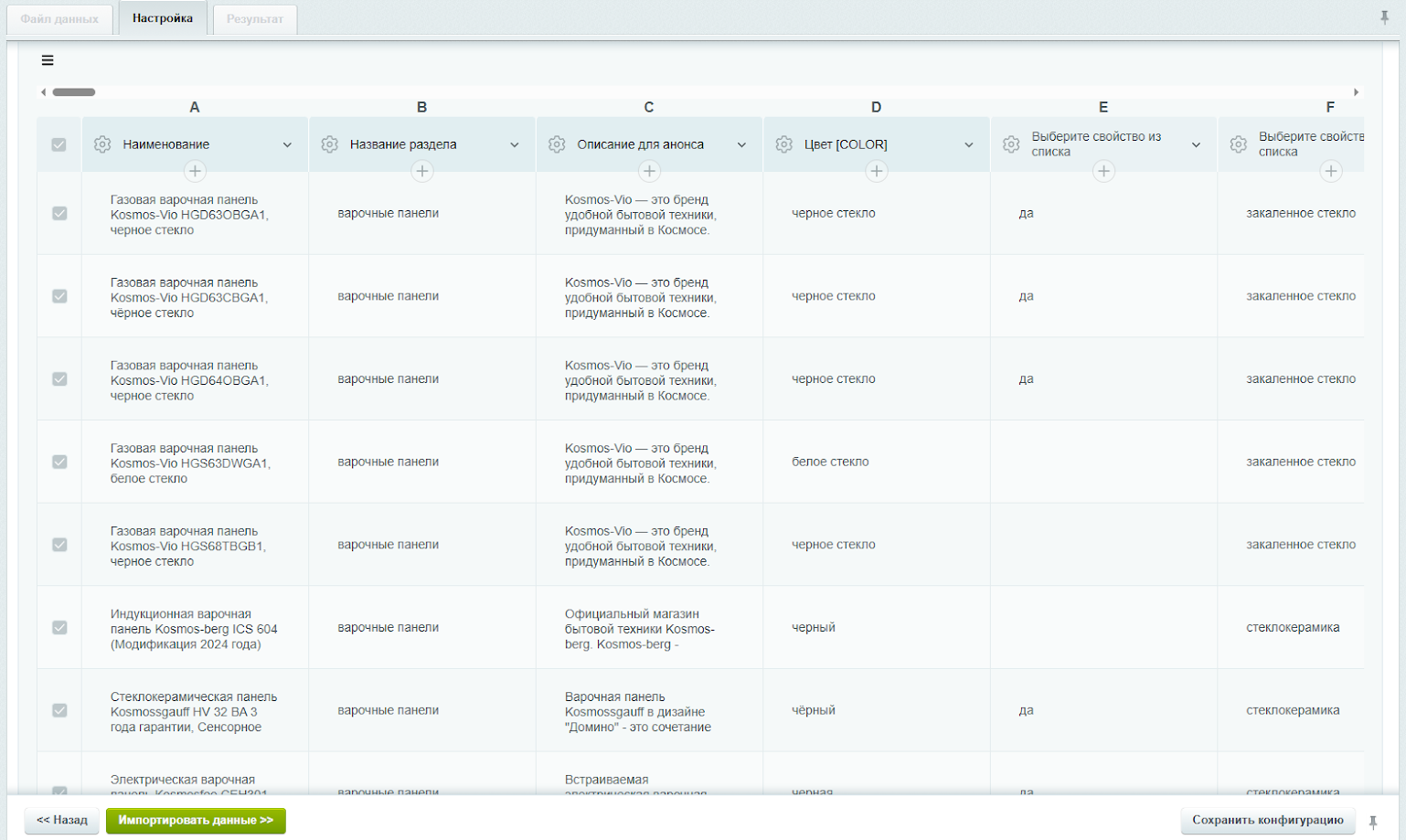Click gear icon of column E
1406x840 pixels.
click(1011, 144)
